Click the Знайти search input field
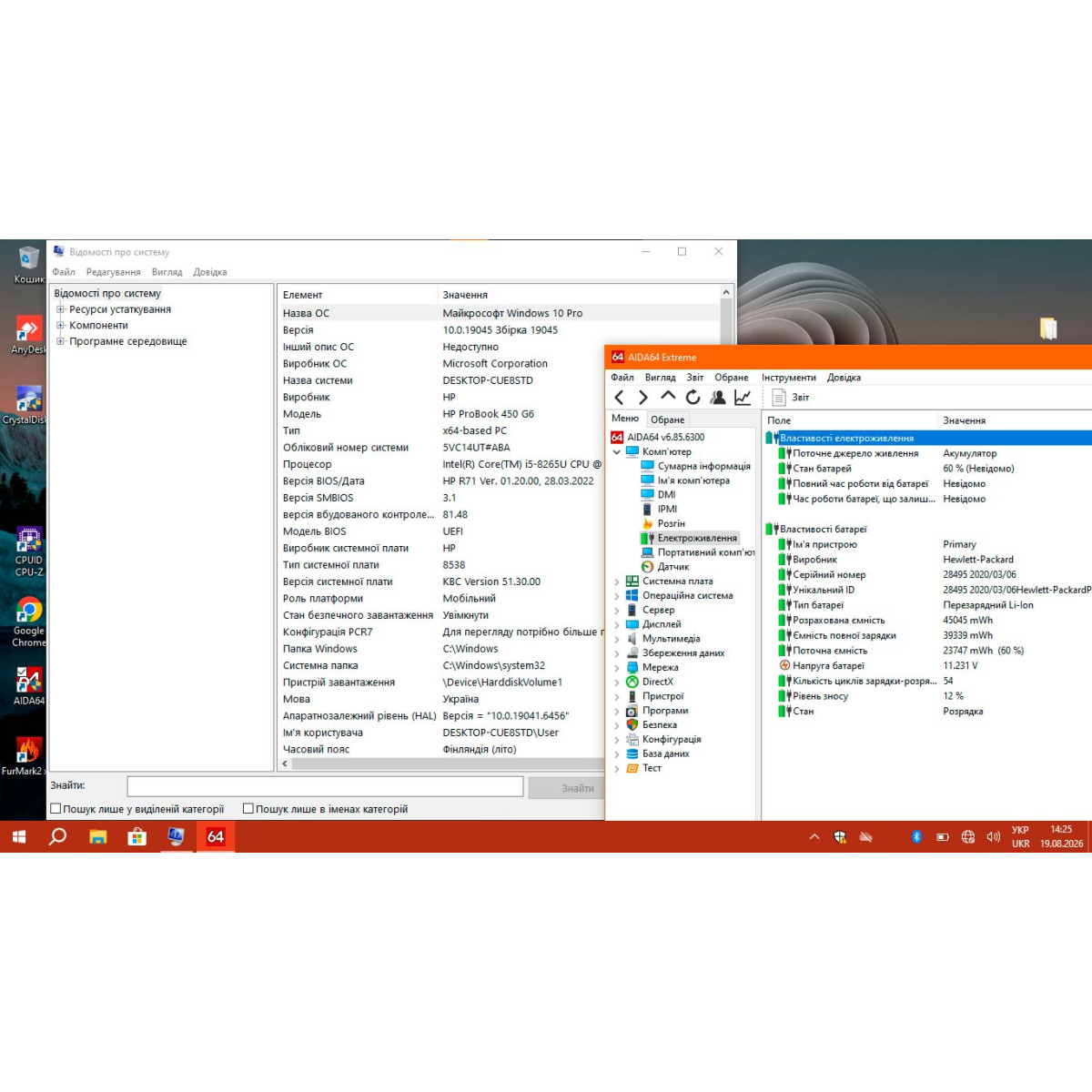Image resolution: width=1092 pixels, height=1092 pixels. pyautogui.click(x=325, y=786)
